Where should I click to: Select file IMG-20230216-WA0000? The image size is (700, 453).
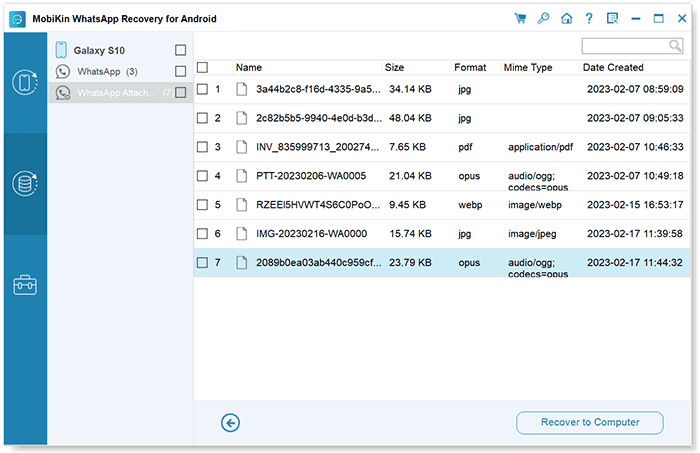[312, 233]
